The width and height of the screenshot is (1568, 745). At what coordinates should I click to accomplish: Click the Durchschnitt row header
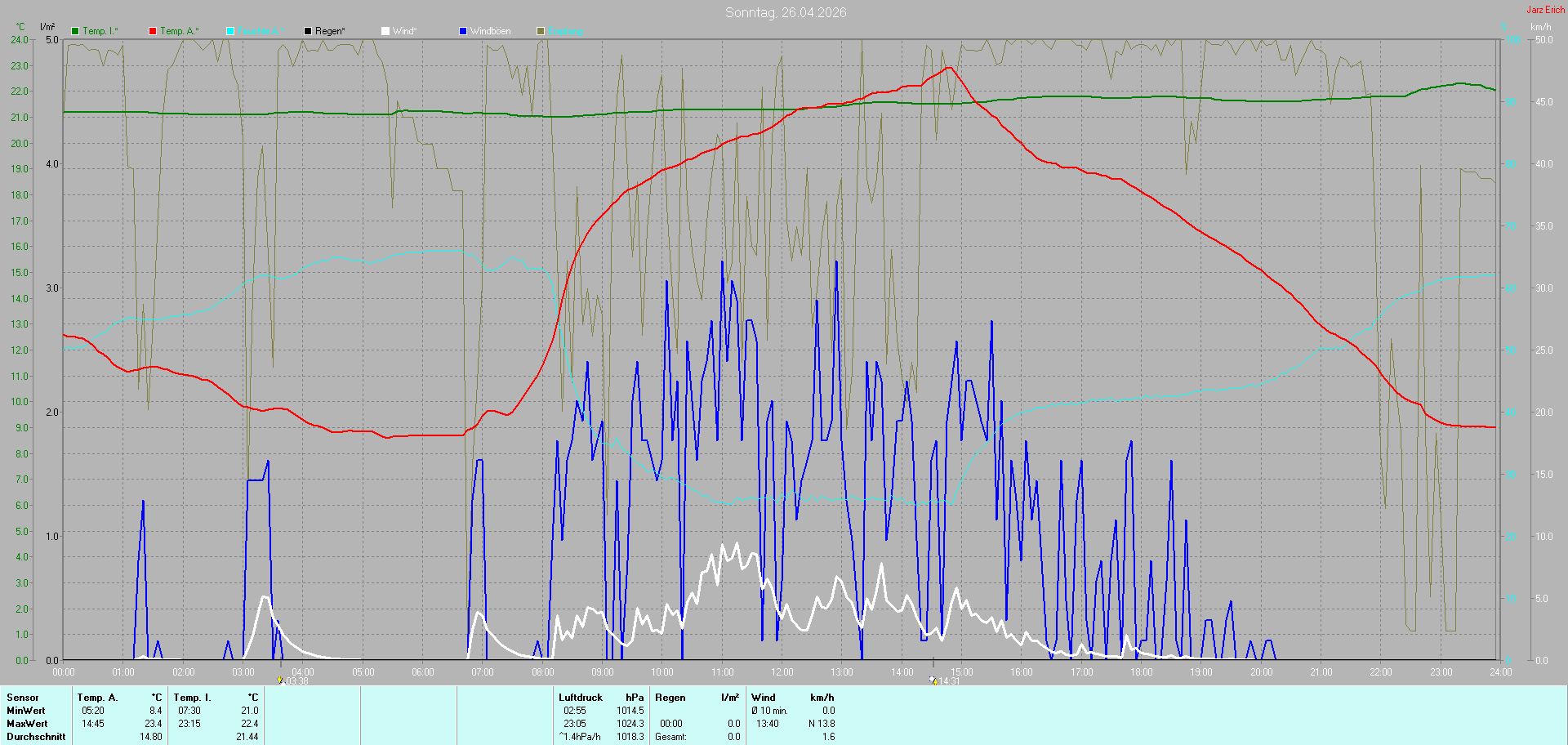36,737
